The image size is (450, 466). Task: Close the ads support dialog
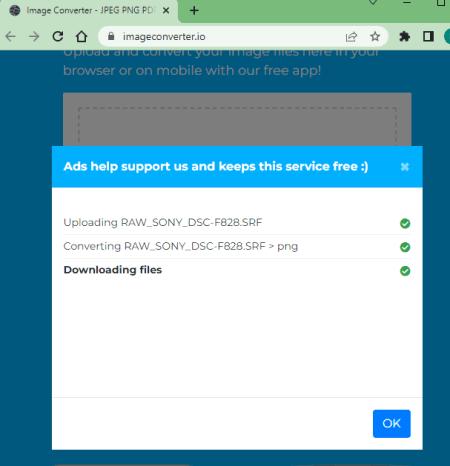click(404, 167)
